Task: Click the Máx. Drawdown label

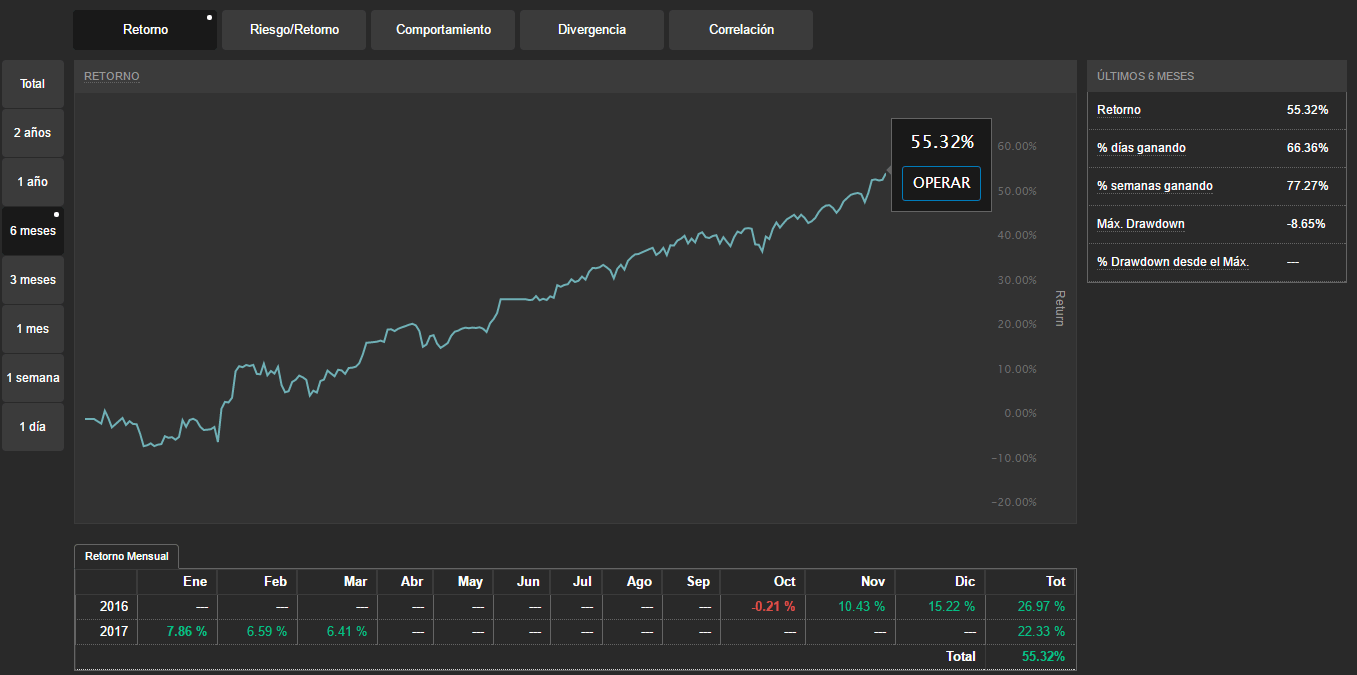Action: pos(1140,224)
